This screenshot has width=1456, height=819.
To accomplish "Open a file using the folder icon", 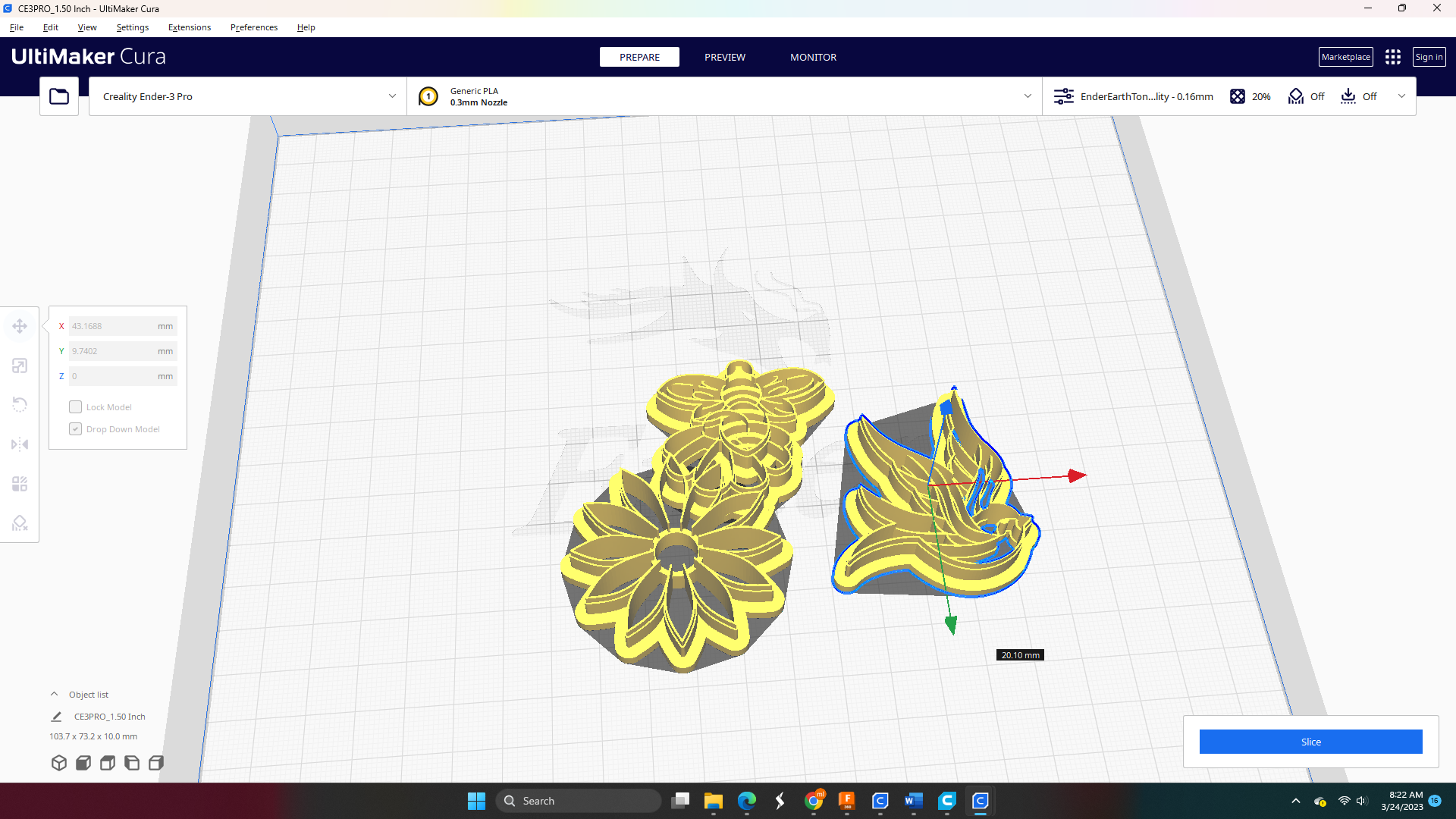I will [58, 96].
